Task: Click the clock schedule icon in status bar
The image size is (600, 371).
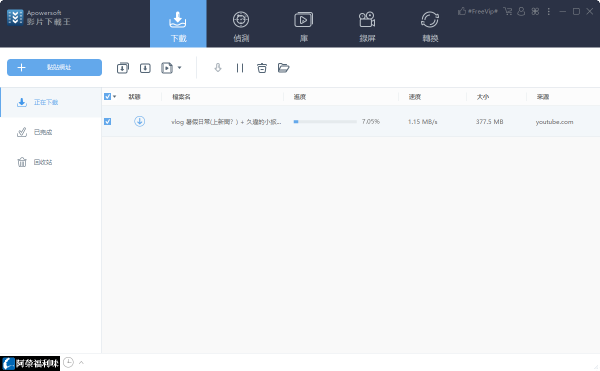Action: [68, 362]
